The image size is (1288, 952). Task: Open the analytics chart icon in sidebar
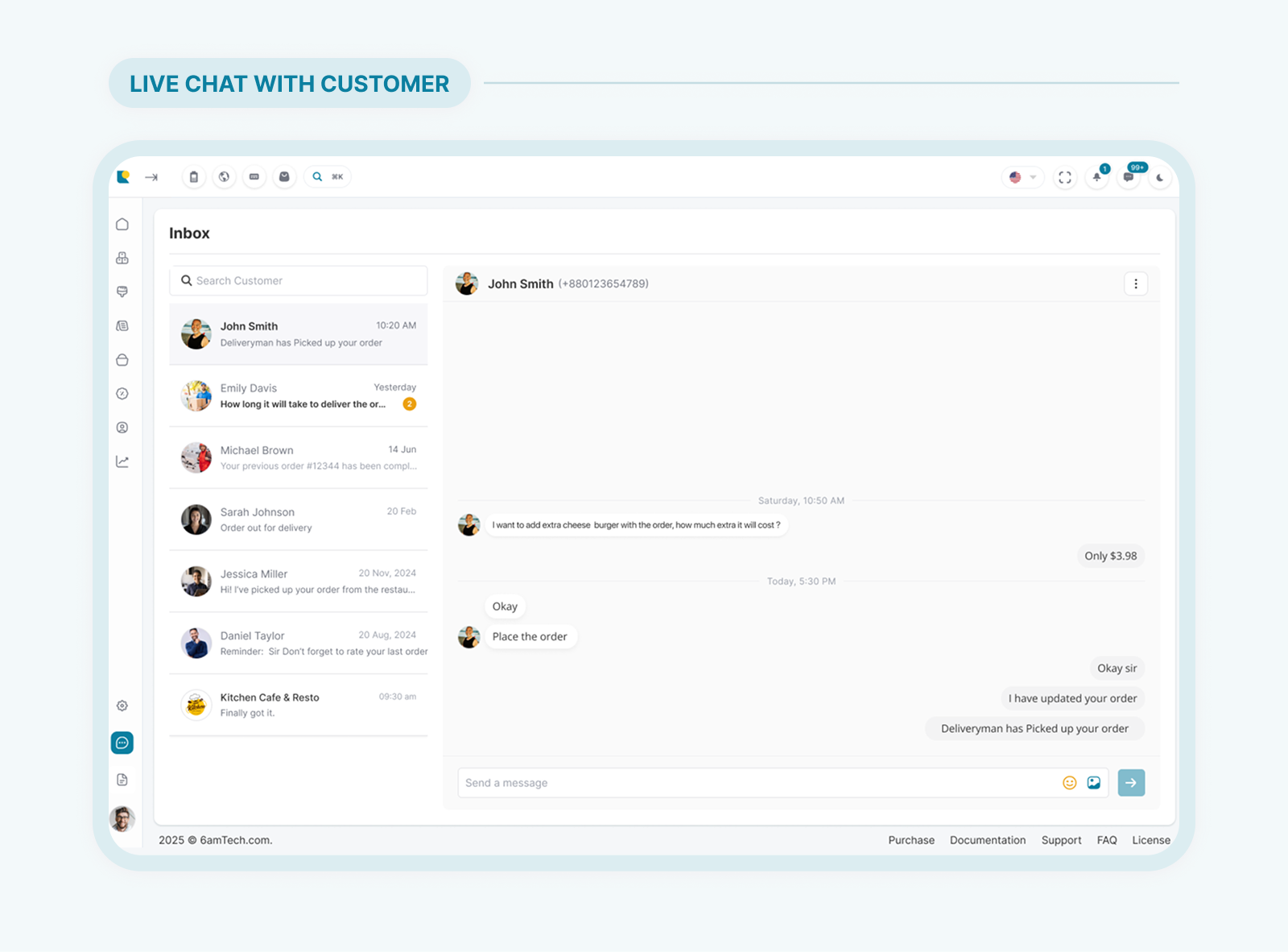point(122,462)
